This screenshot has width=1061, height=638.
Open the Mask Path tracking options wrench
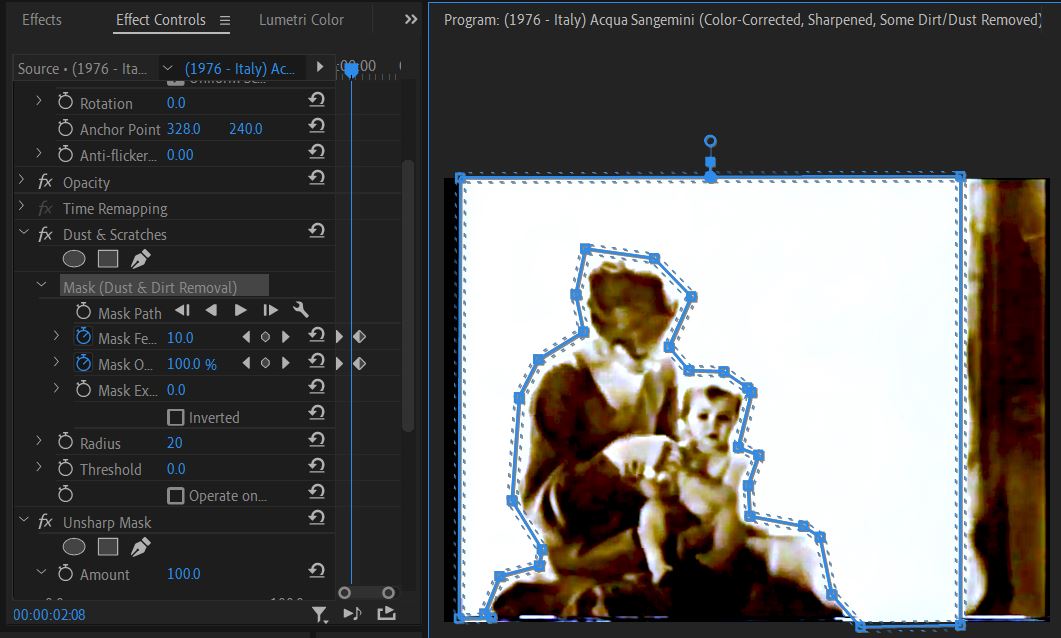(300, 311)
